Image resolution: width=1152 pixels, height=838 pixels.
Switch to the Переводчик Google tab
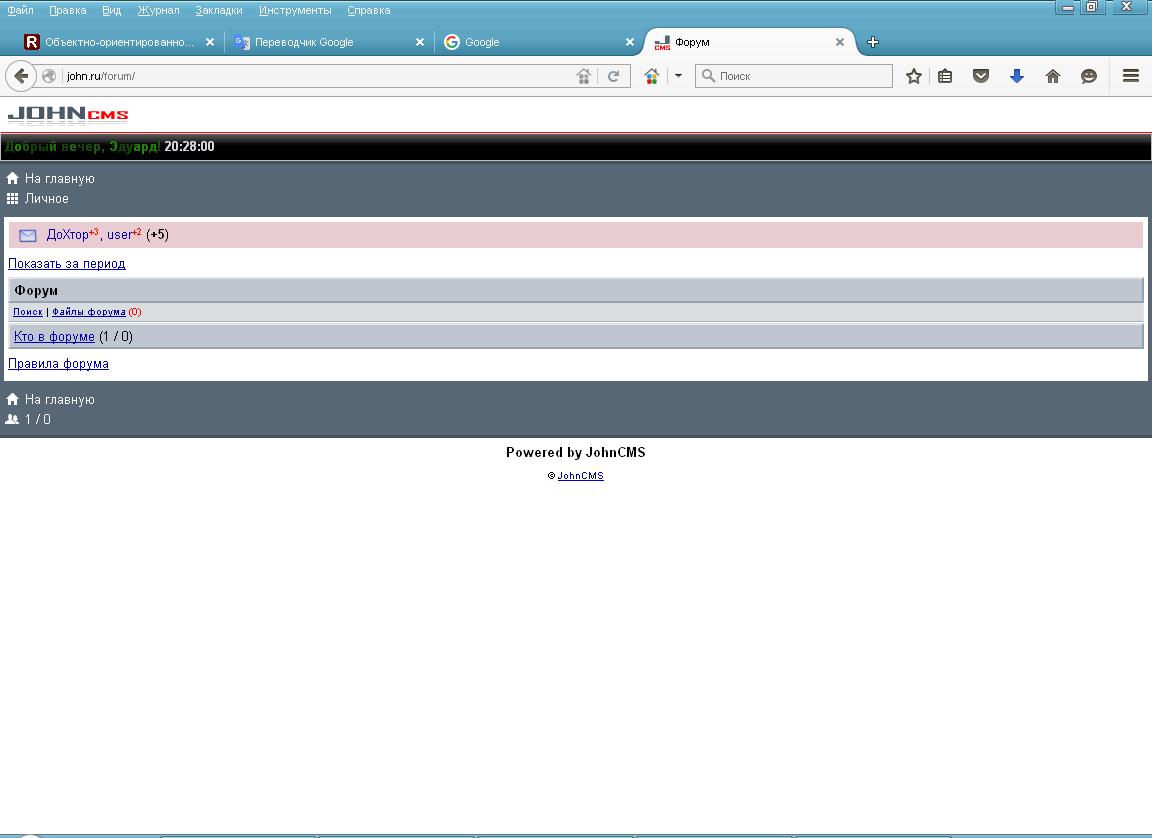[304, 42]
